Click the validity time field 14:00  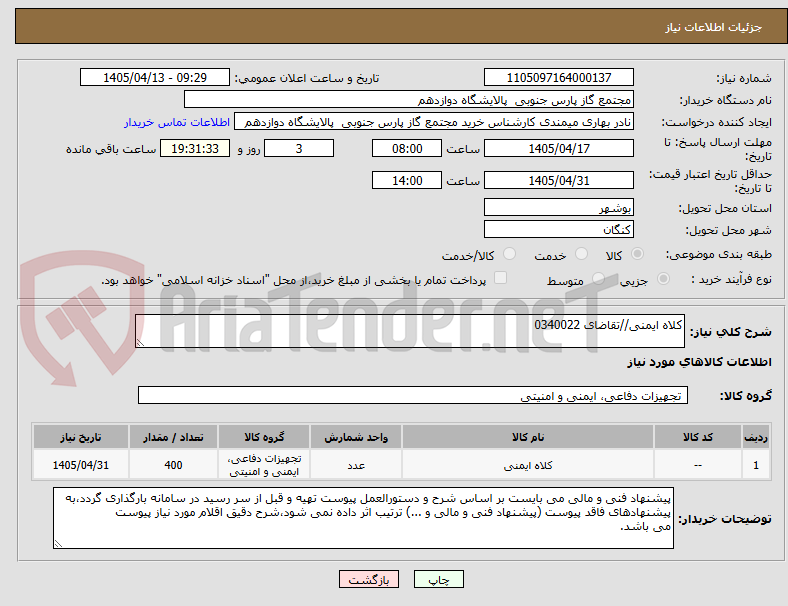pyautogui.click(x=407, y=180)
